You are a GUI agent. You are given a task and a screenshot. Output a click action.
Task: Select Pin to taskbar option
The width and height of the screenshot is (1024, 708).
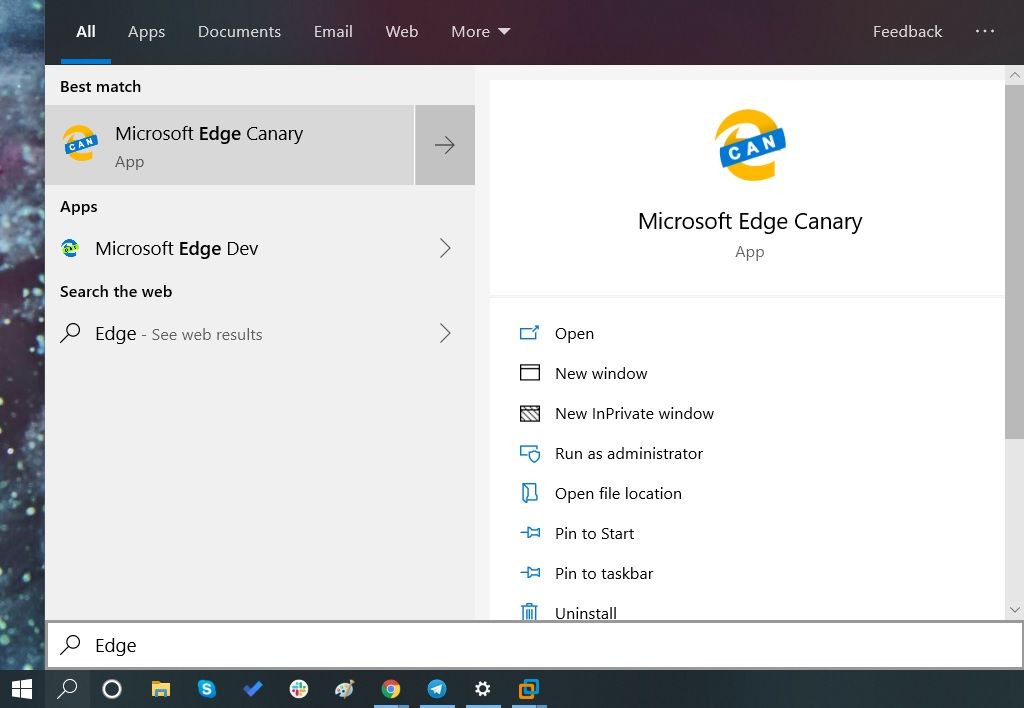604,574
